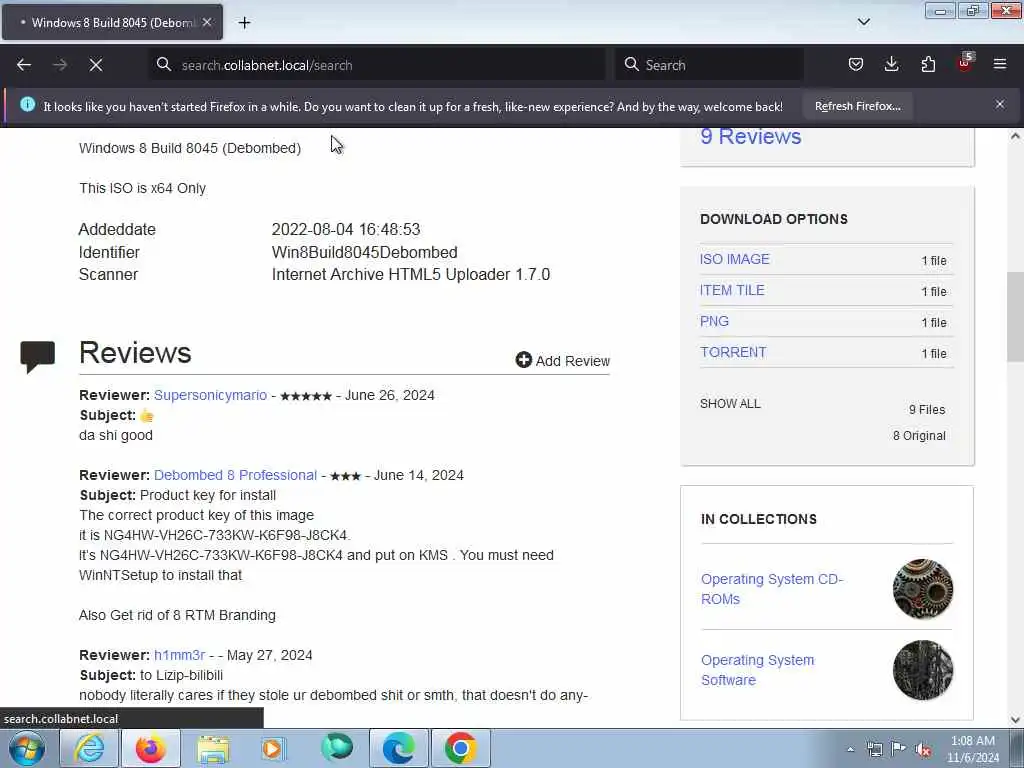Click Internet Archive HTML5 Uploader 1.7.0 text

(411, 274)
